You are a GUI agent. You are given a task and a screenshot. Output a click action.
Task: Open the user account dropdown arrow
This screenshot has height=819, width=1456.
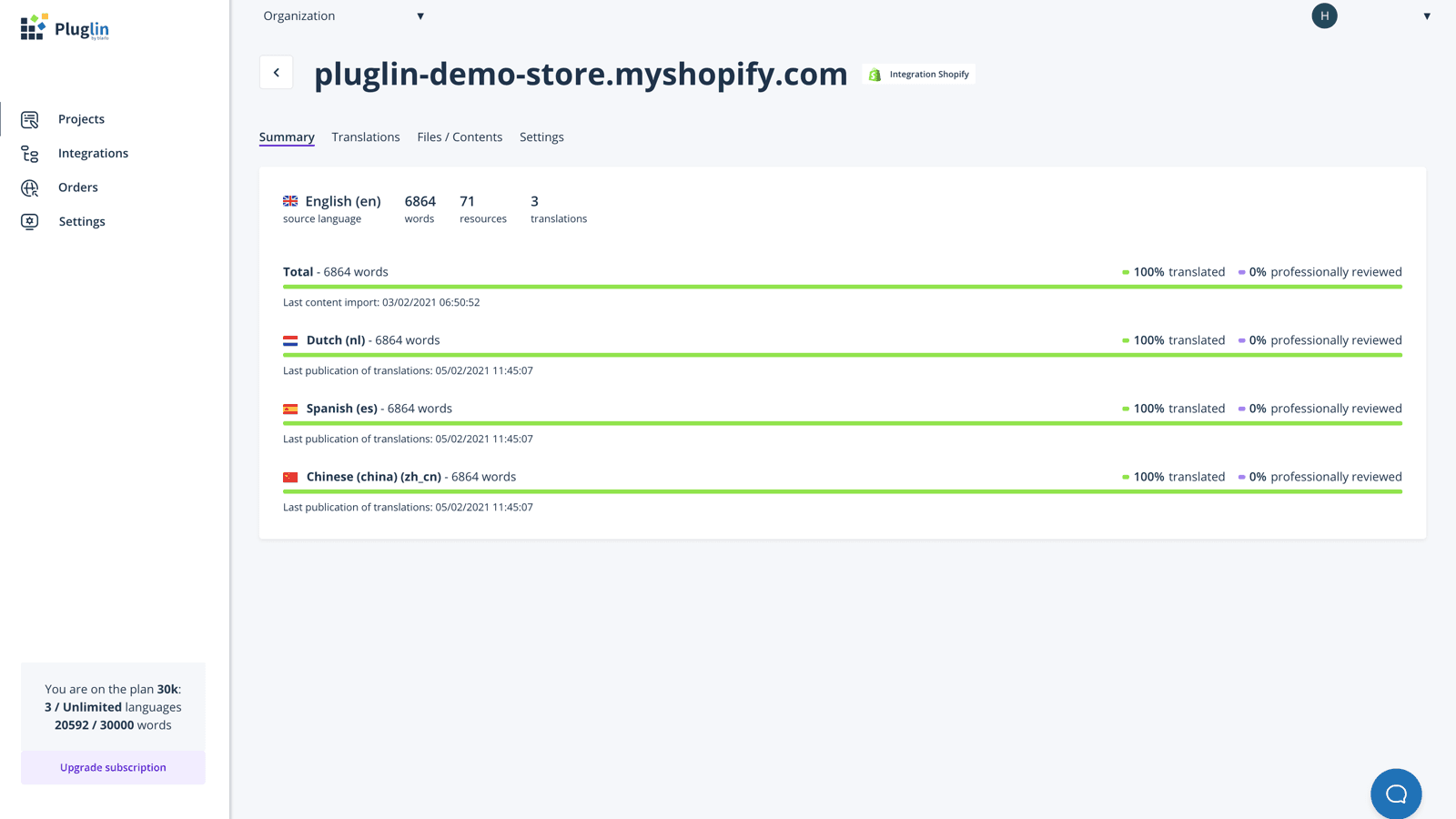tap(1426, 16)
